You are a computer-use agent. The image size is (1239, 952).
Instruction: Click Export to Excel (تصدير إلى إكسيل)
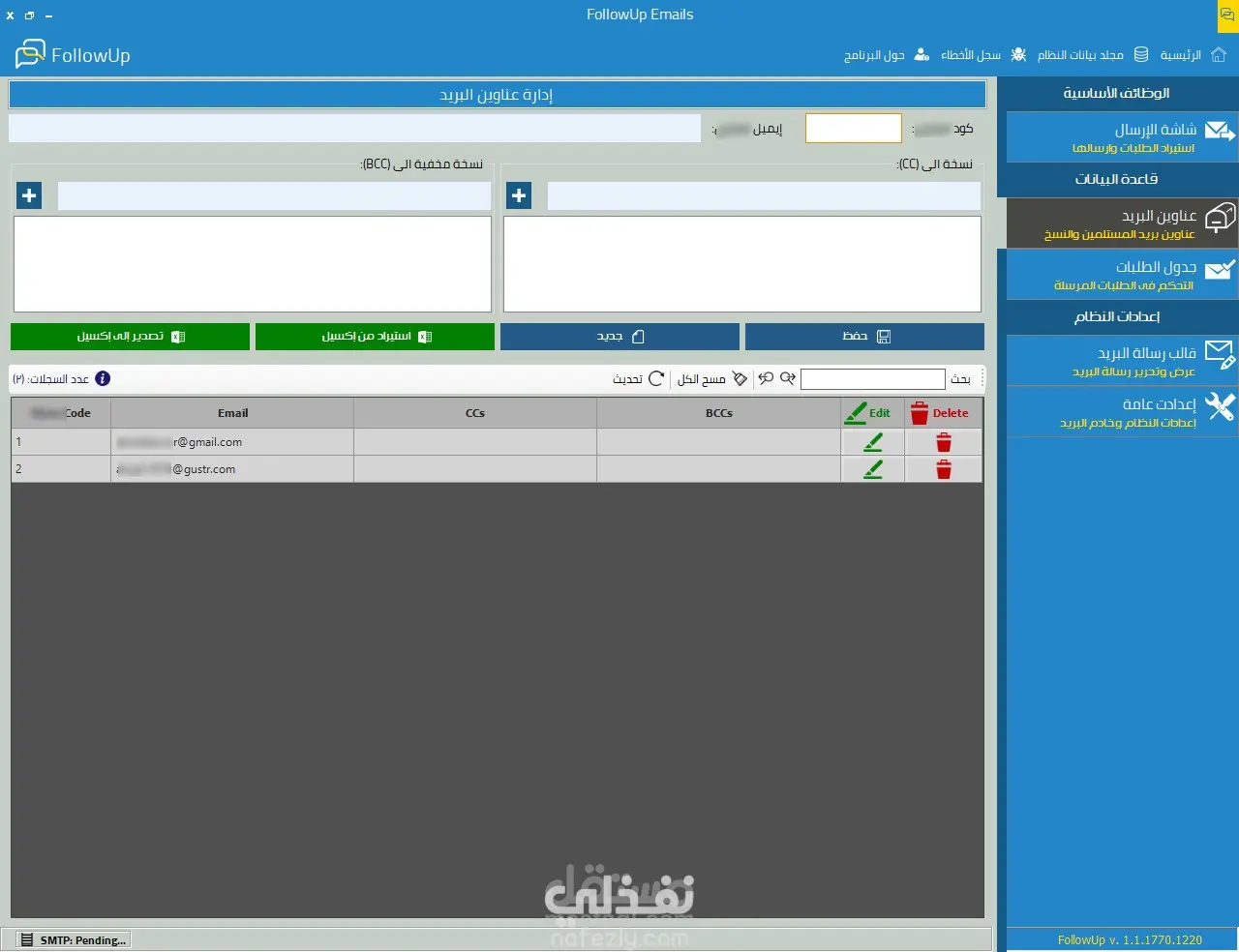(130, 337)
